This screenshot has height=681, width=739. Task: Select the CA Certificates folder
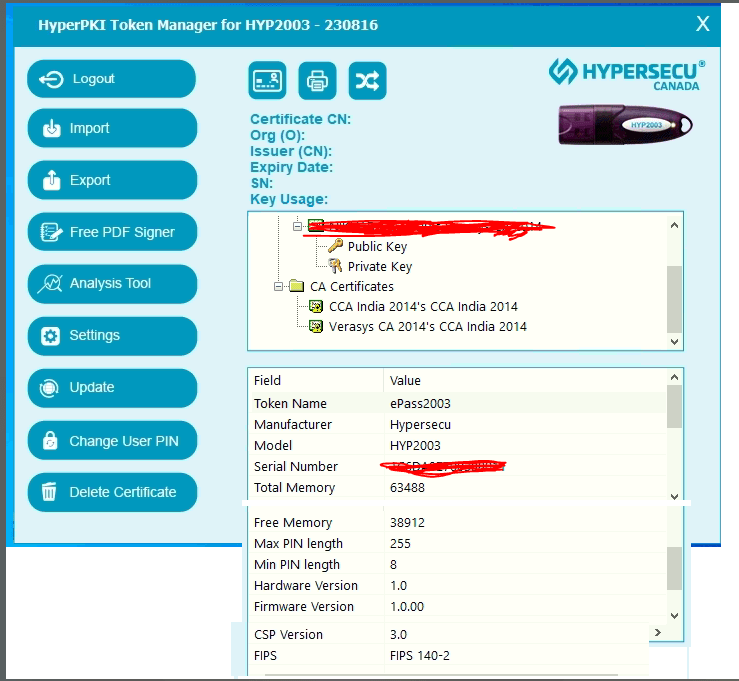pos(352,287)
